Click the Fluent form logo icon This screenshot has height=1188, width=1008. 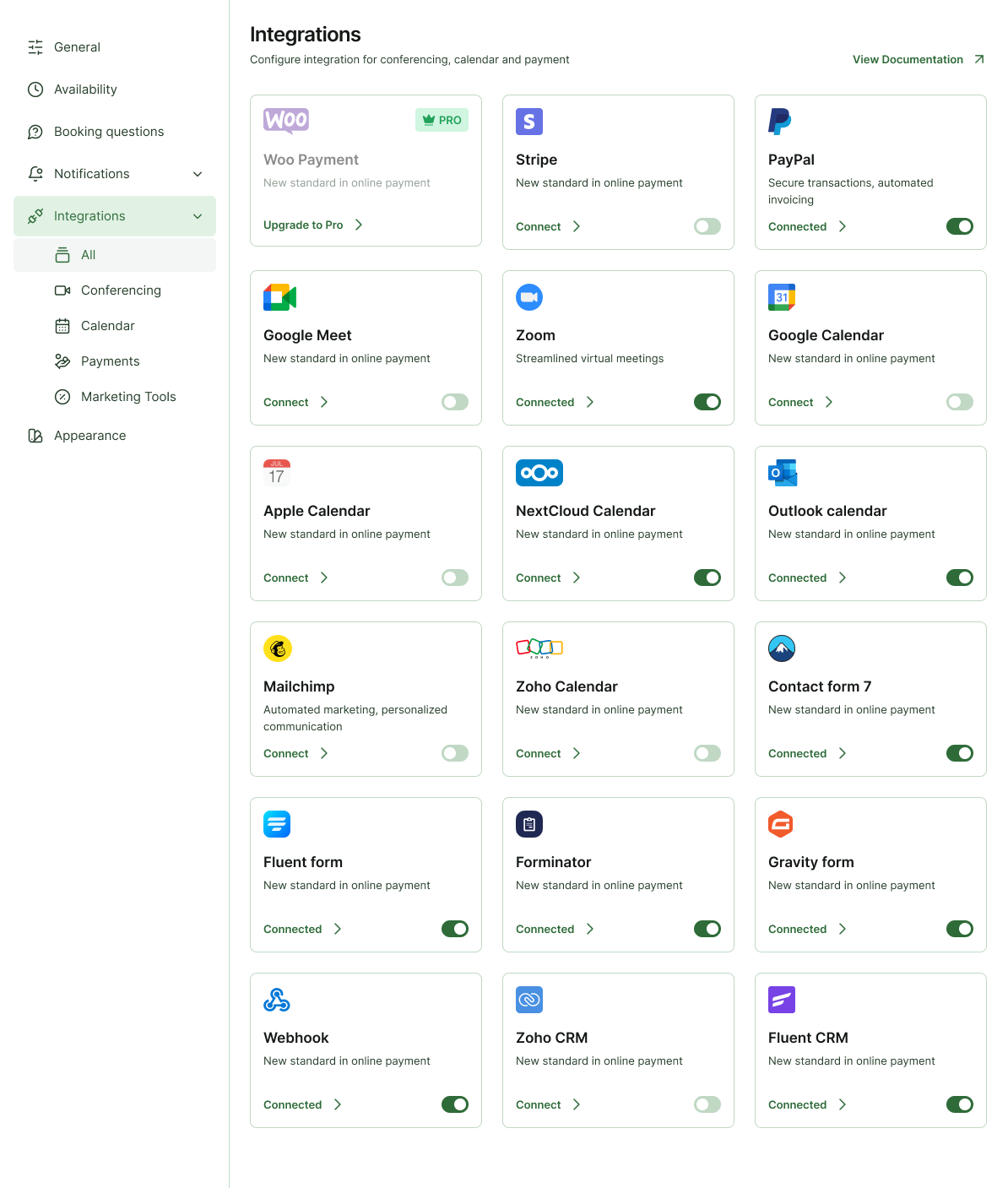[x=277, y=824]
